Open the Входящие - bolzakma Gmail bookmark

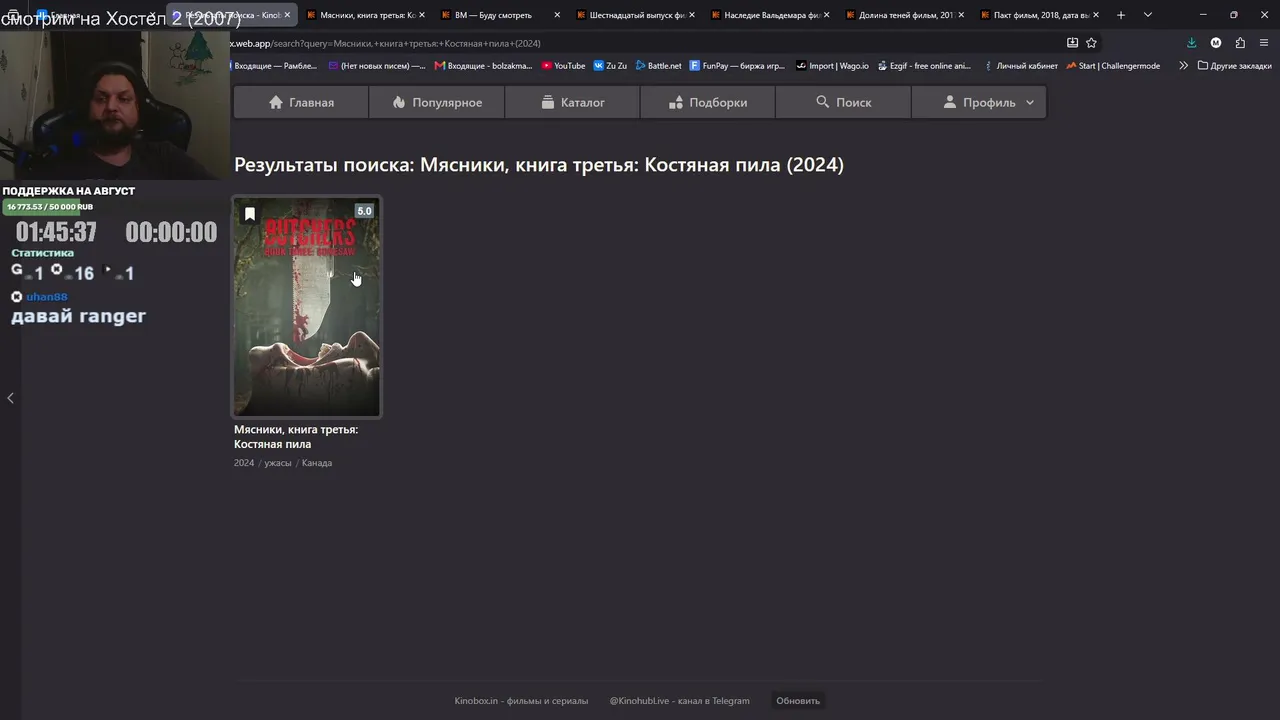point(483,66)
